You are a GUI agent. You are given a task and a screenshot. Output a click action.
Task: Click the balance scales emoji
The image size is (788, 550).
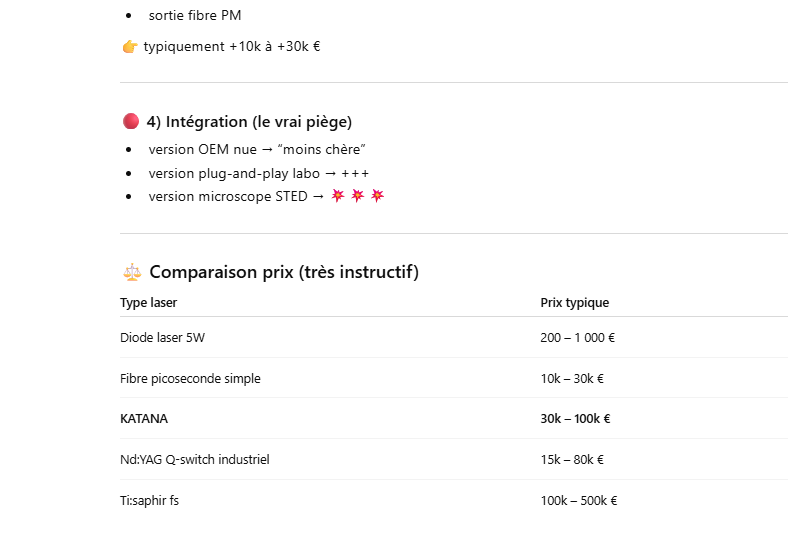point(131,272)
